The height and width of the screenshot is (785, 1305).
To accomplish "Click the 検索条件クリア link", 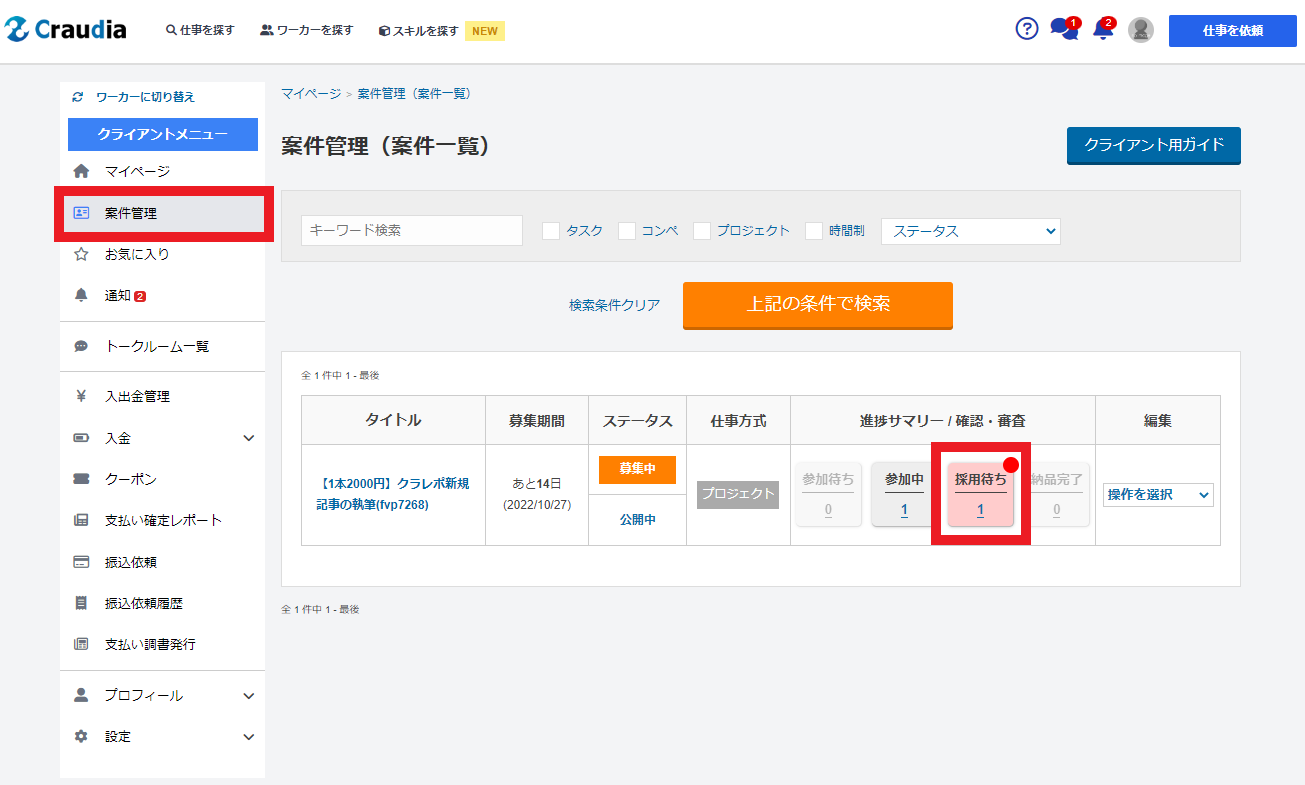I will coord(614,305).
